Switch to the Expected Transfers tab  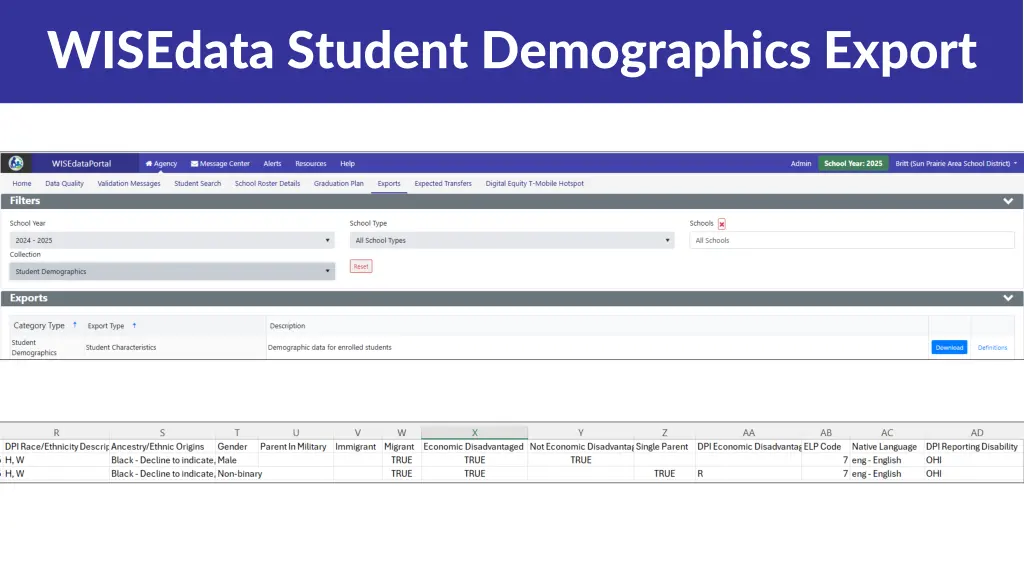click(443, 184)
